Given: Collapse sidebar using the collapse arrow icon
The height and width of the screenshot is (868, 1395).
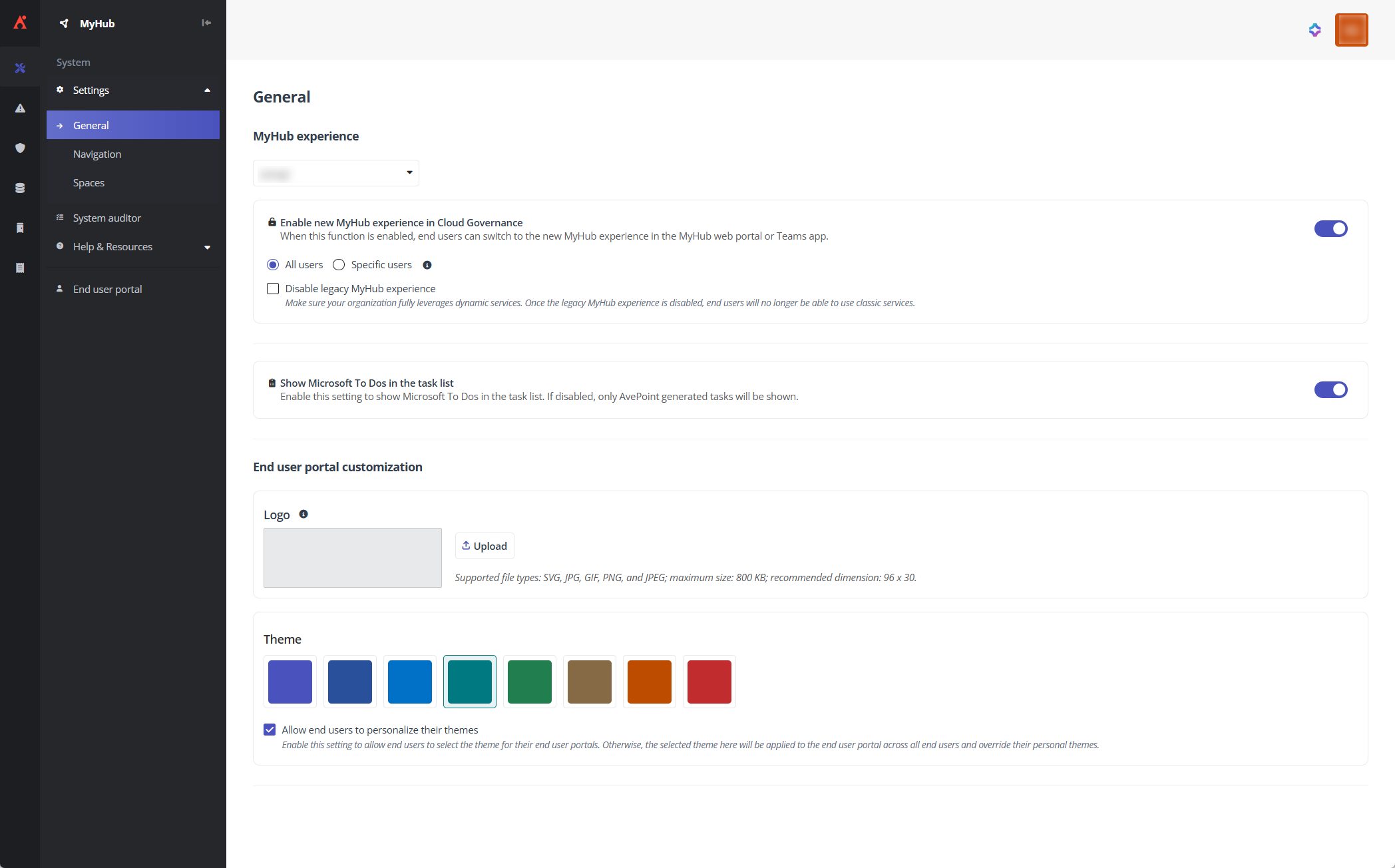Looking at the screenshot, I should [x=206, y=23].
